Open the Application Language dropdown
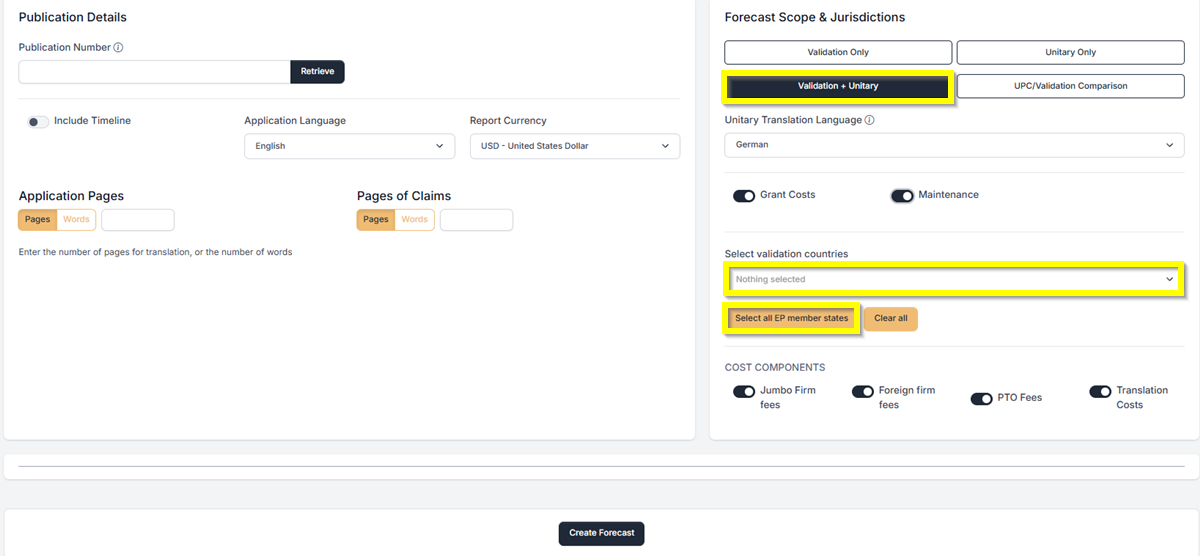 click(x=349, y=146)
